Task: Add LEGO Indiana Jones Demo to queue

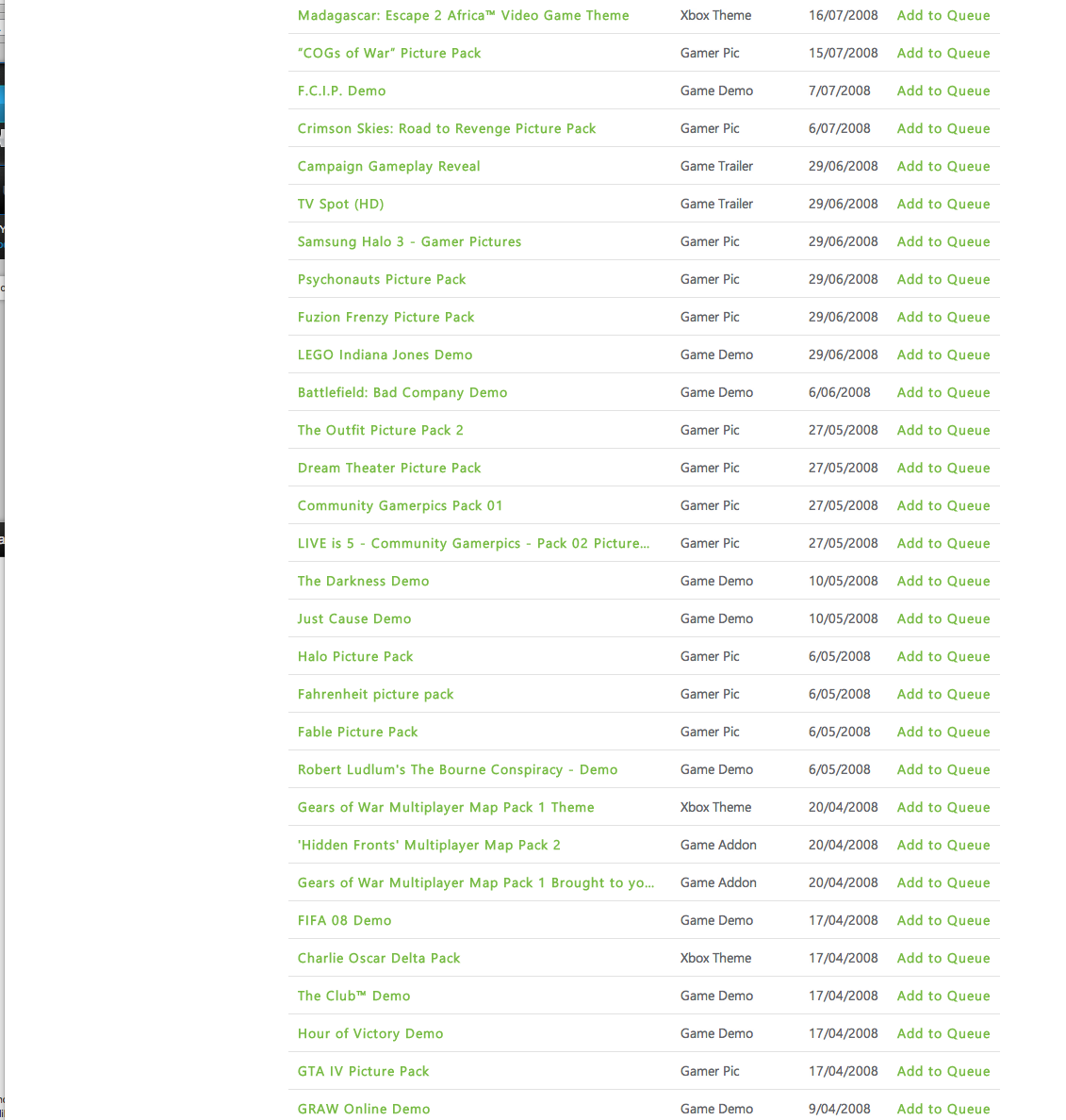Action: click(943, 355)
